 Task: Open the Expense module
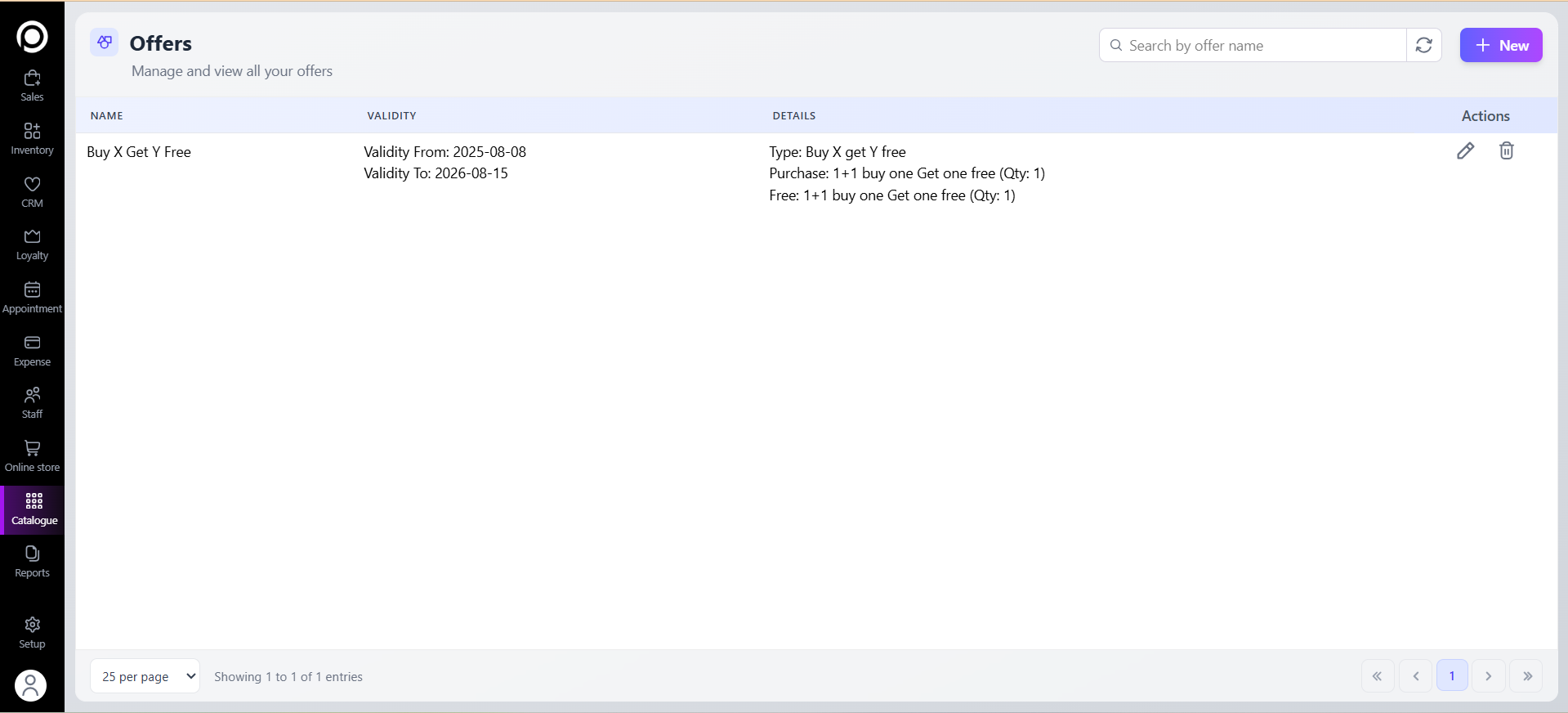tap(32, 351)
